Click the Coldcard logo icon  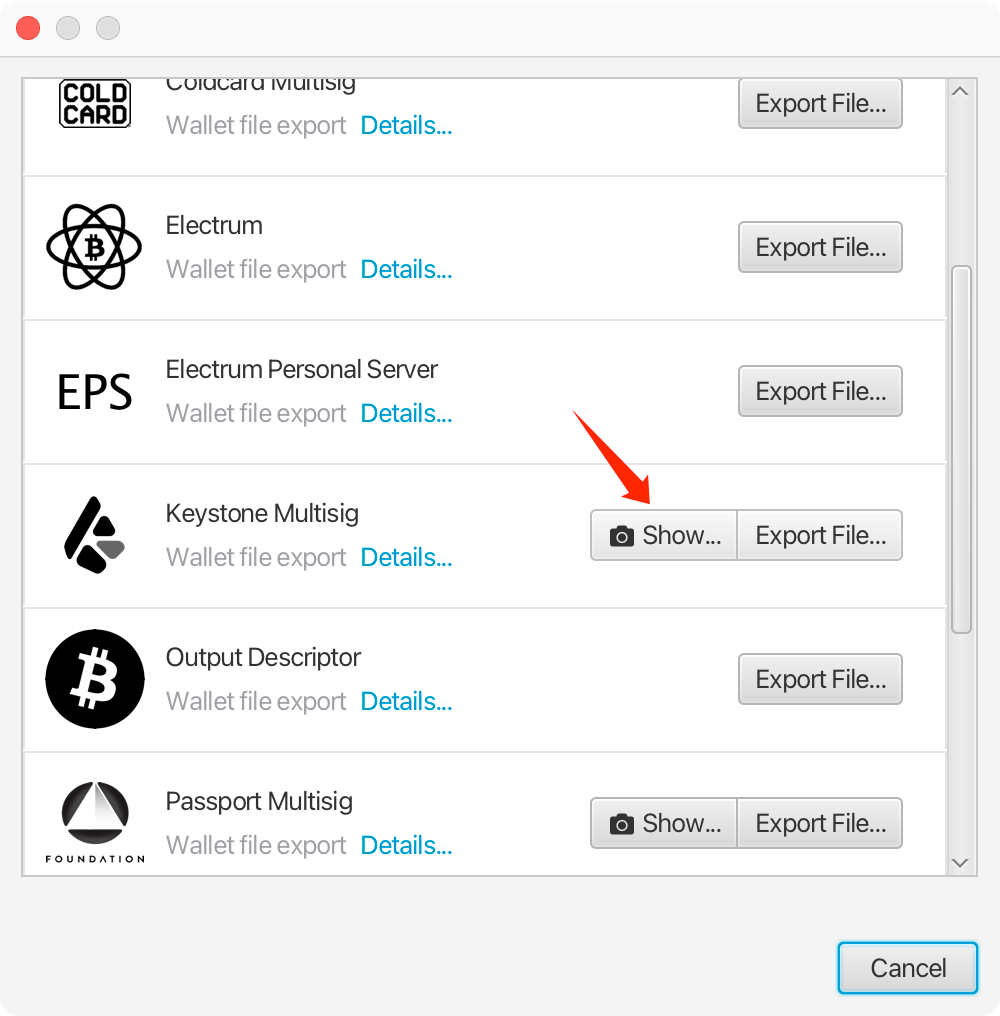[95, 104]
